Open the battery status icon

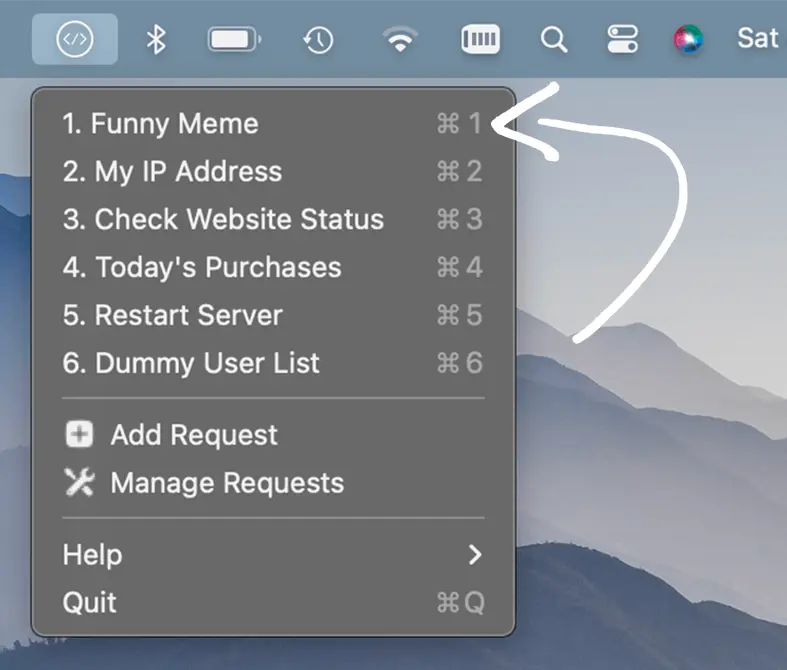click(234, 39)
